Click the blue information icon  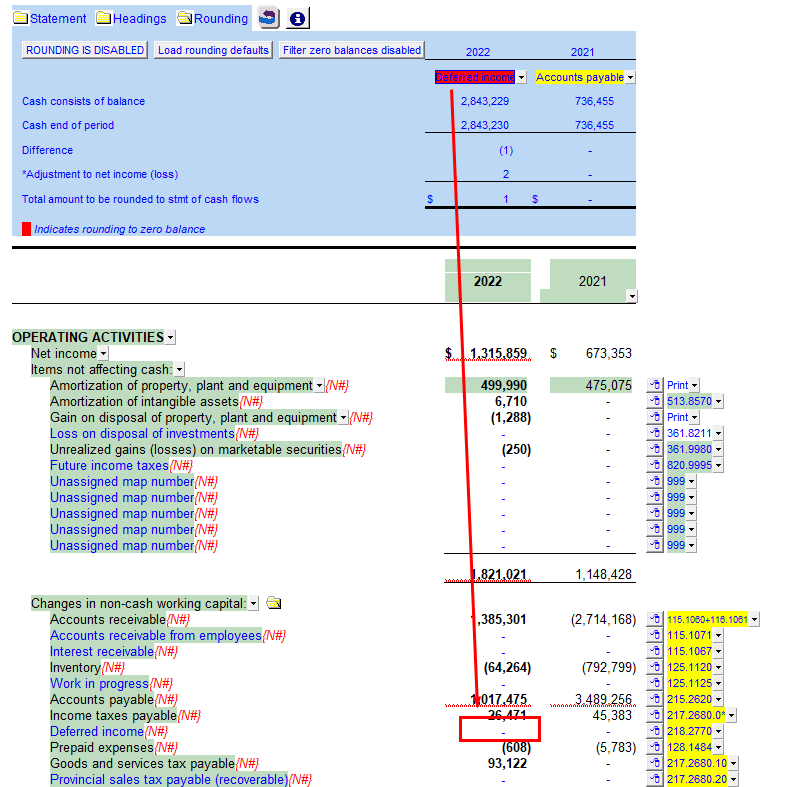pyautogui.click(x=298, y=19)
